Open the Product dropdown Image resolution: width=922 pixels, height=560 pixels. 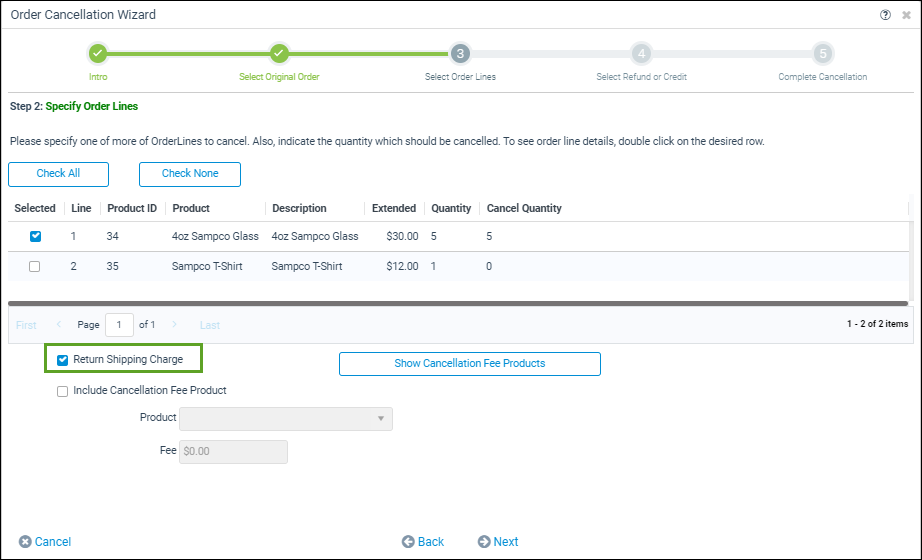coord(286,419)
